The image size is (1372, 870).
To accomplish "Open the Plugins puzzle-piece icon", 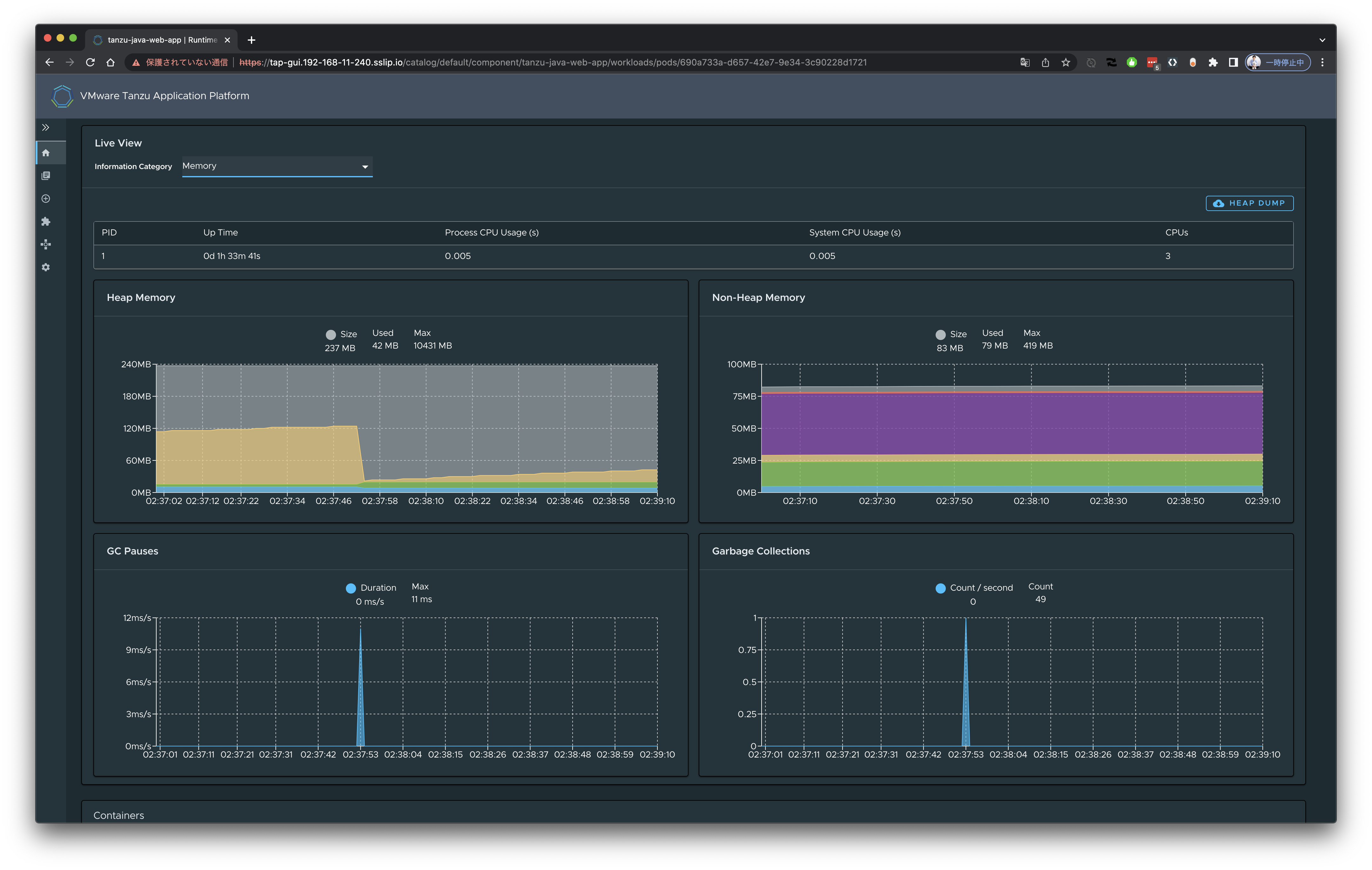I will pyautogui.click(x=46, y=221).
